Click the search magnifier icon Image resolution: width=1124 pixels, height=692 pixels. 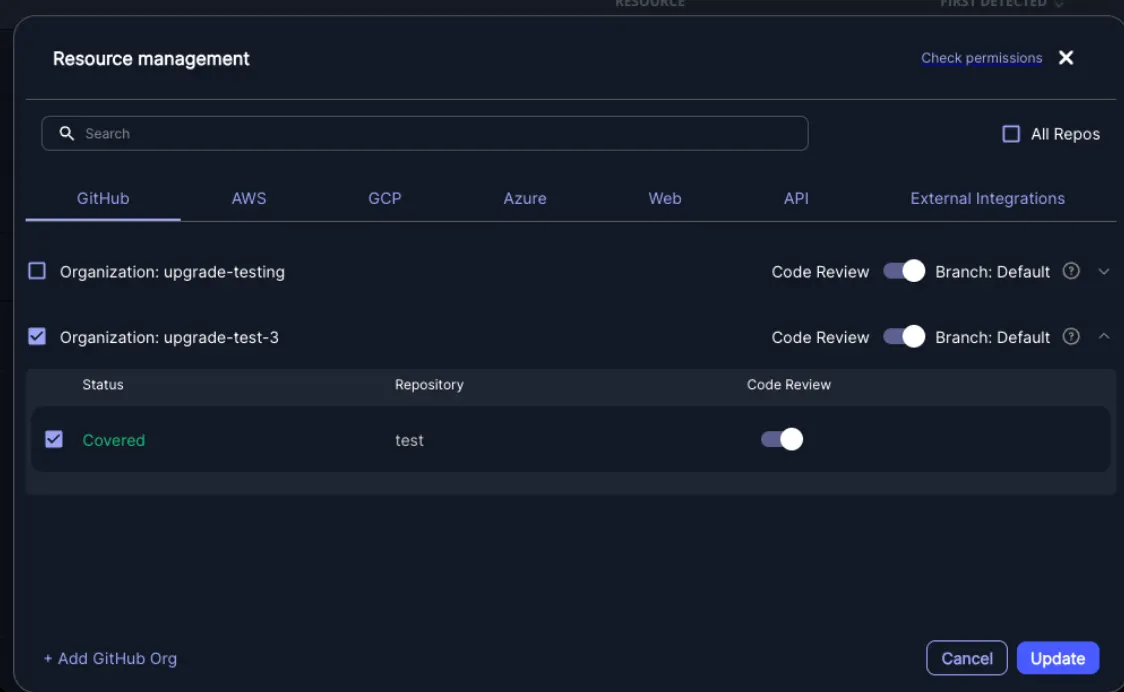coord(67,133)
